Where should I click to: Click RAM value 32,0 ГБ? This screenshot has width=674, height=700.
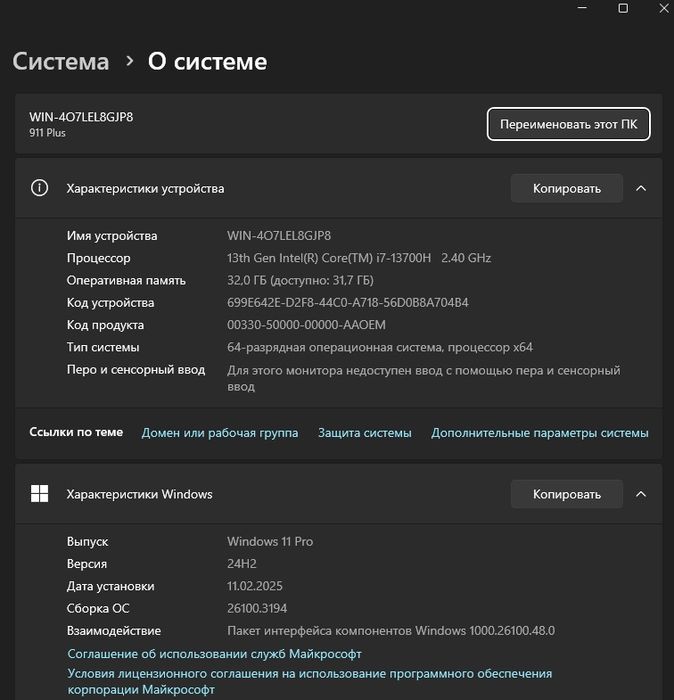point(300,280)
